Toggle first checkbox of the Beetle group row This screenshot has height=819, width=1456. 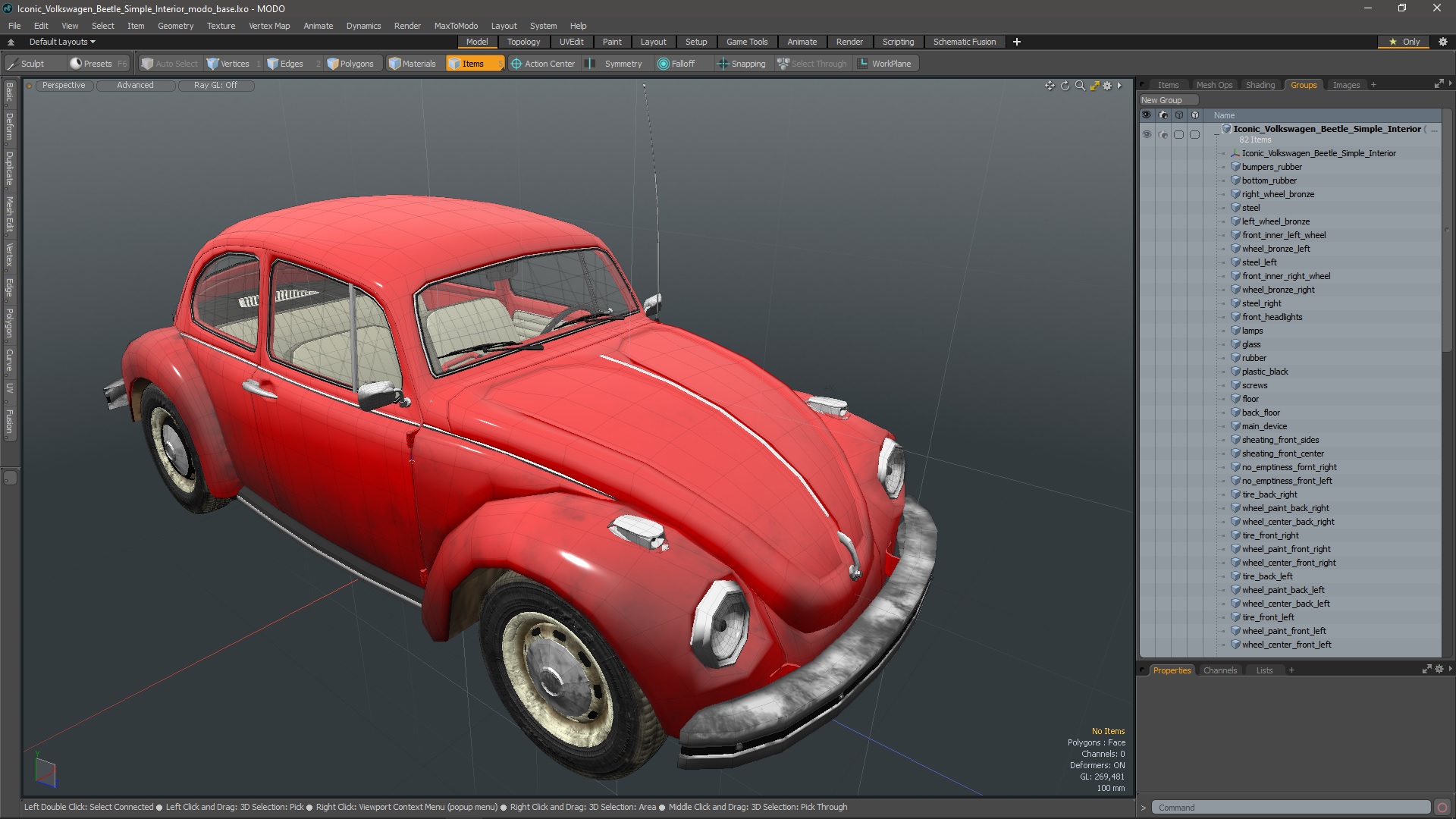tap(1179, 134)
